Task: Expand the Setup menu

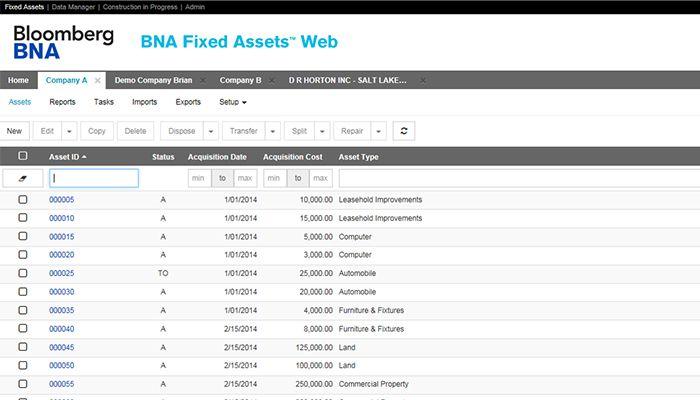Action: point(233,102)
